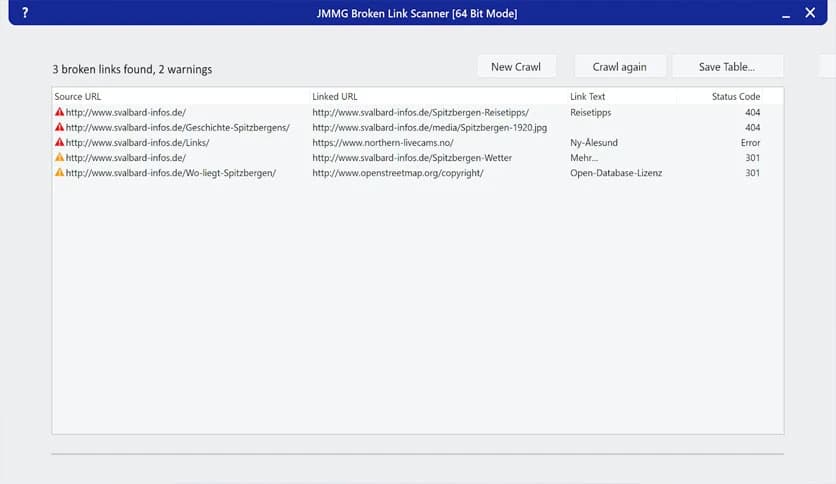
Task: Click the crawl progress bar at bottom
Action: (417, 454)
